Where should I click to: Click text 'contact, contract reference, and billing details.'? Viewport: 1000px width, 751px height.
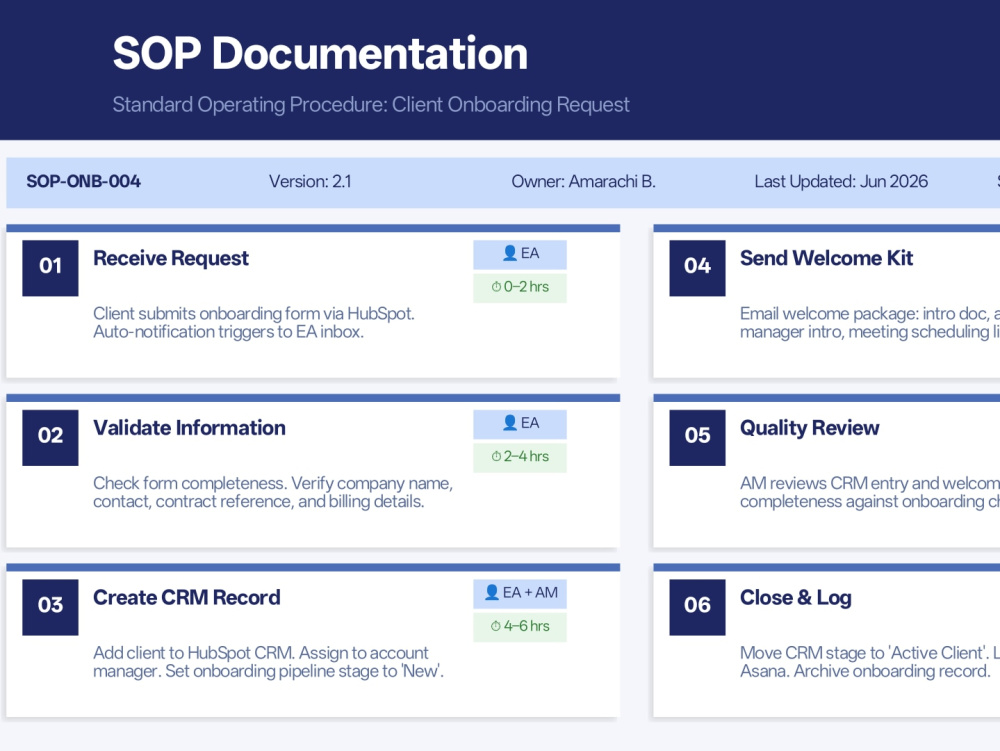(258, 501)
